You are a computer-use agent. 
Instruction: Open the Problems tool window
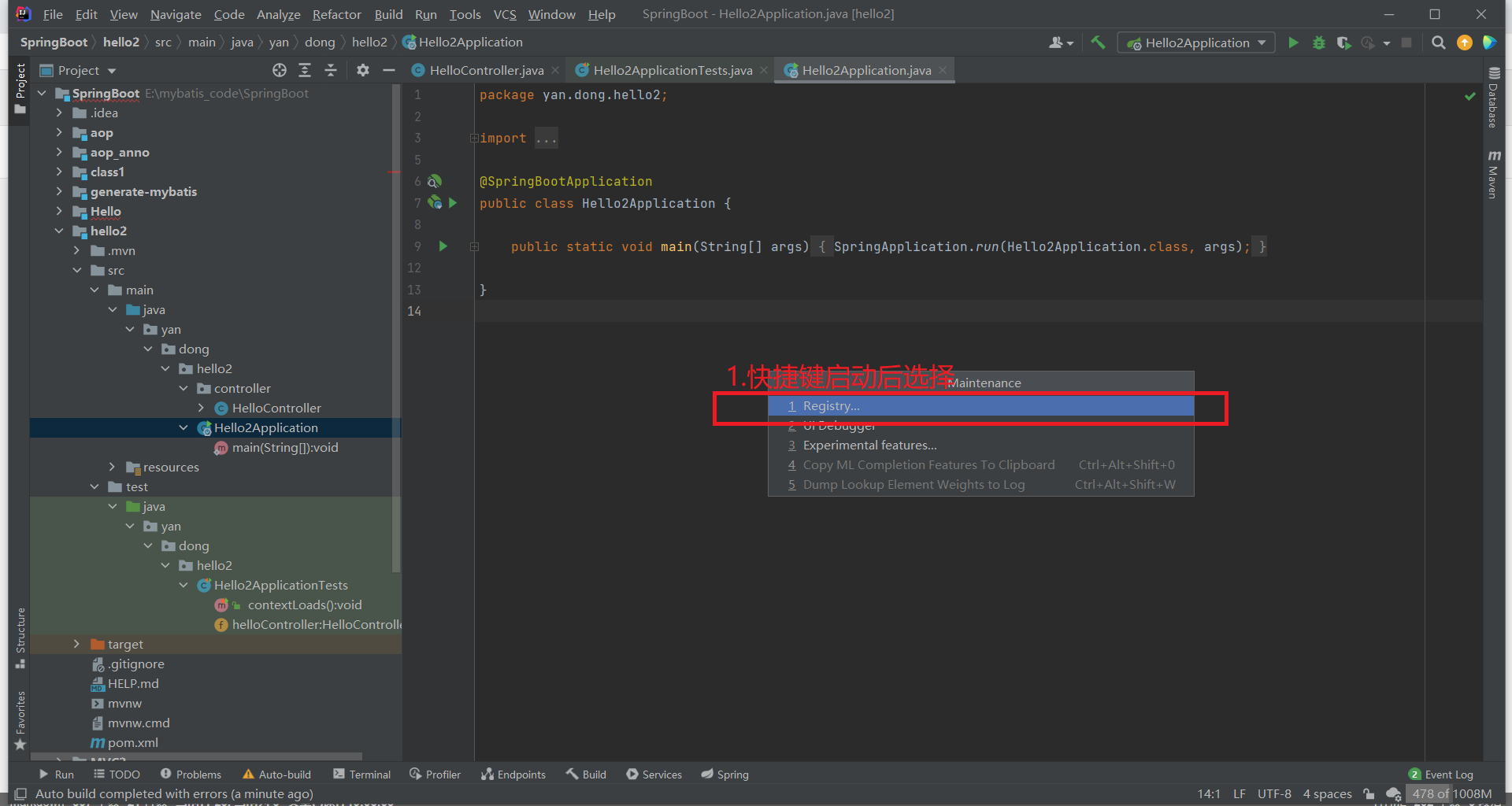point(191,775)
